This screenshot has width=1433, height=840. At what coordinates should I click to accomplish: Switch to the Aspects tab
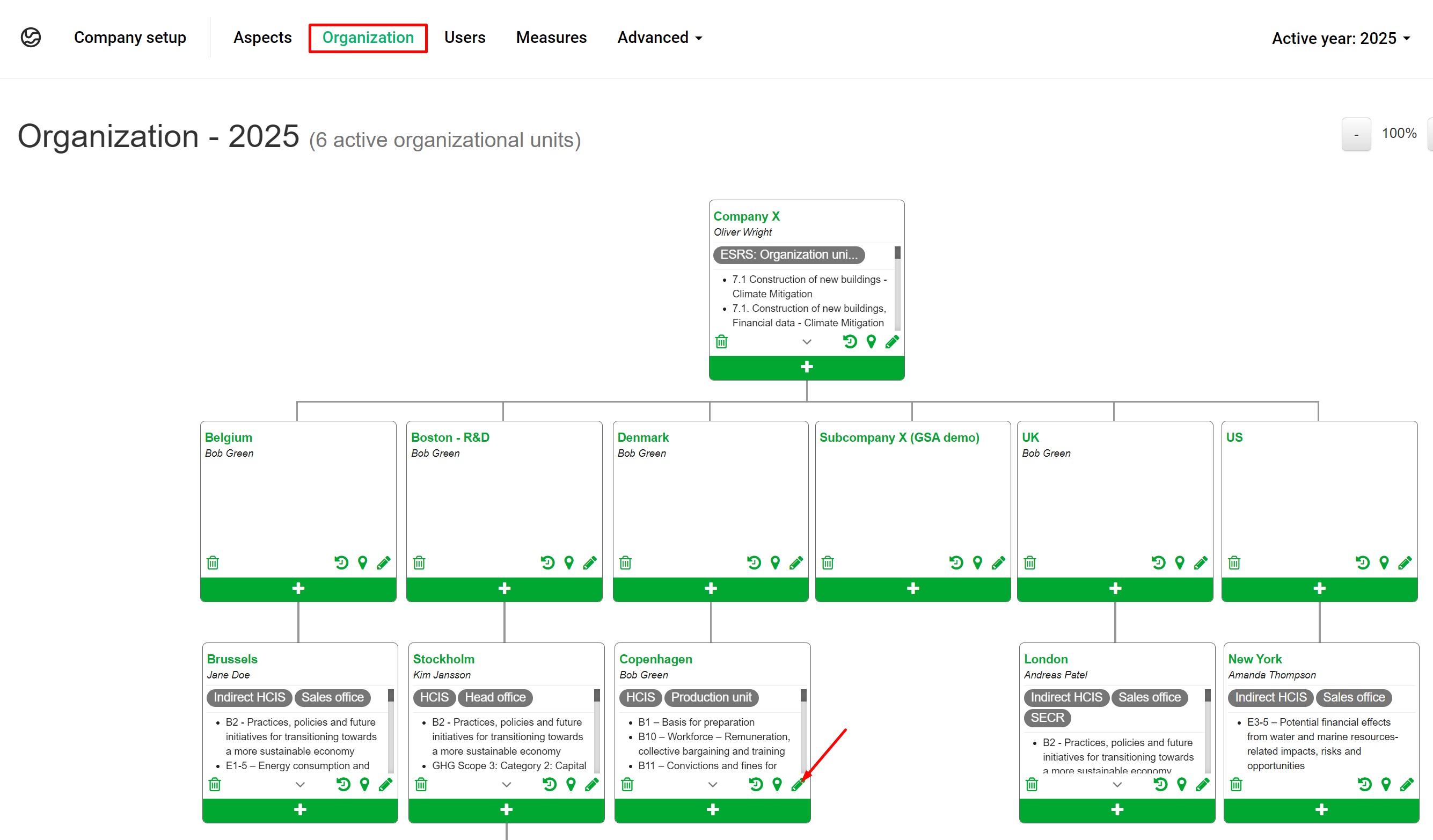[x=262, y=38]
